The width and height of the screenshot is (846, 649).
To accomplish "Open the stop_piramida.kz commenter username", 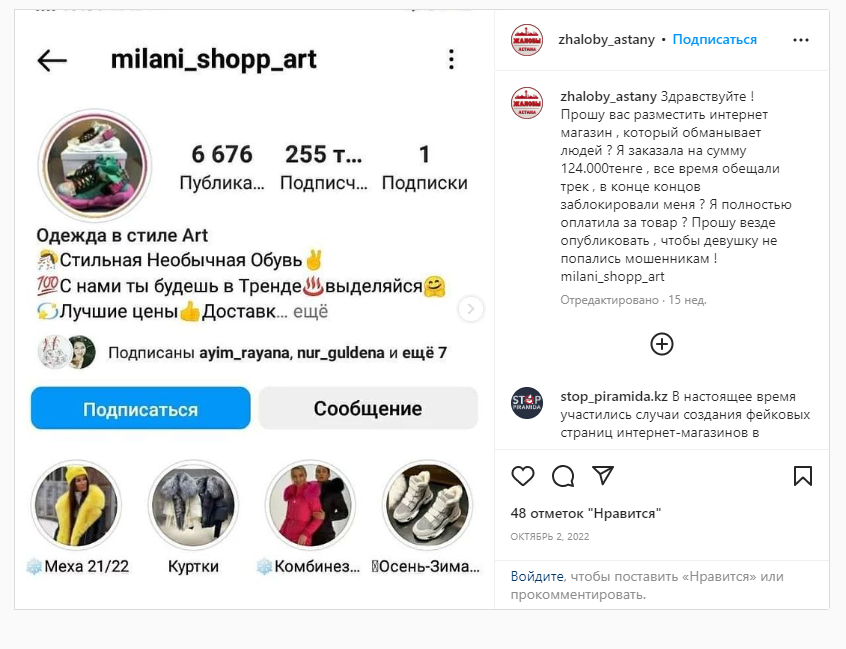I will coord(614,397).
